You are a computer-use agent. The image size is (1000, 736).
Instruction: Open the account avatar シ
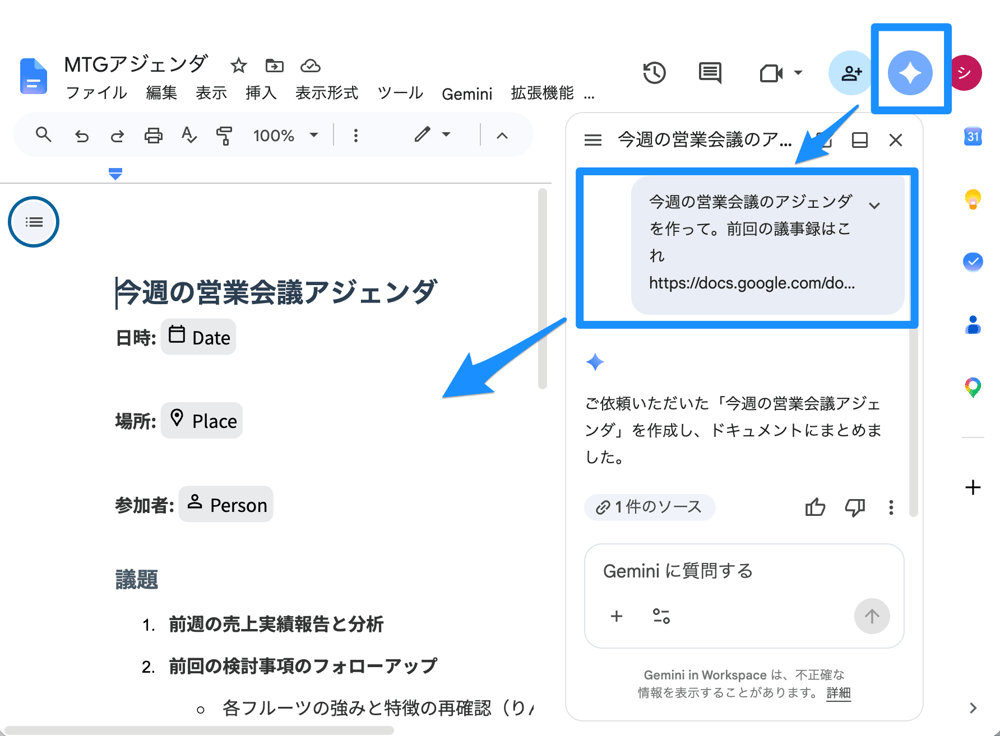tap(966, 73)
